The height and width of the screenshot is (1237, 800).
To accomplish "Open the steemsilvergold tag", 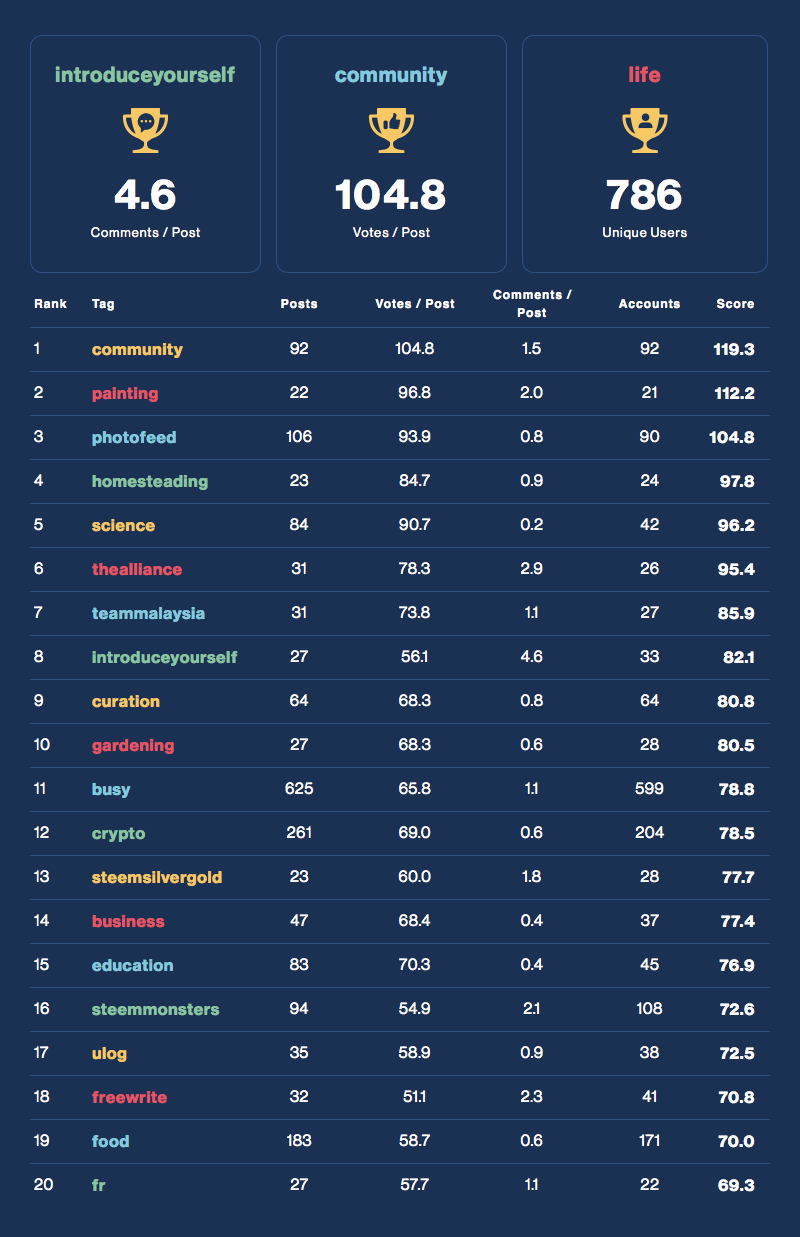I will [157, 878].
